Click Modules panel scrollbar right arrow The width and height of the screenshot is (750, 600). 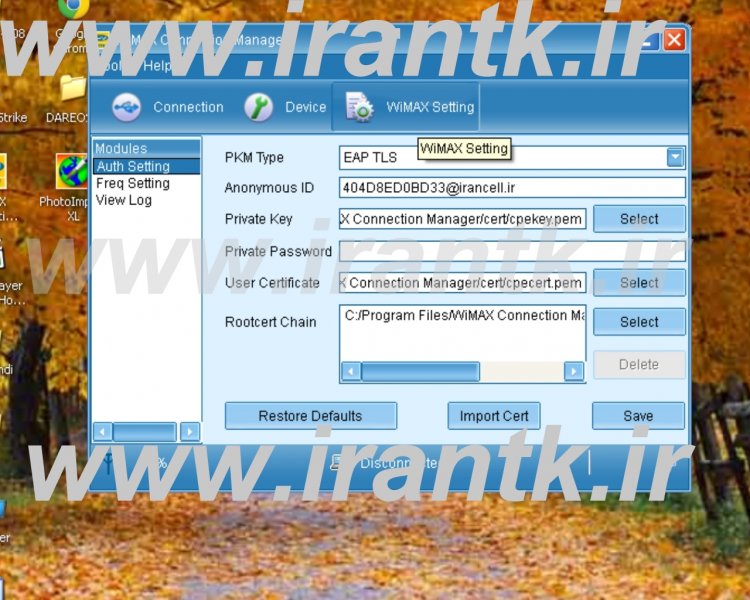point(190,432)
